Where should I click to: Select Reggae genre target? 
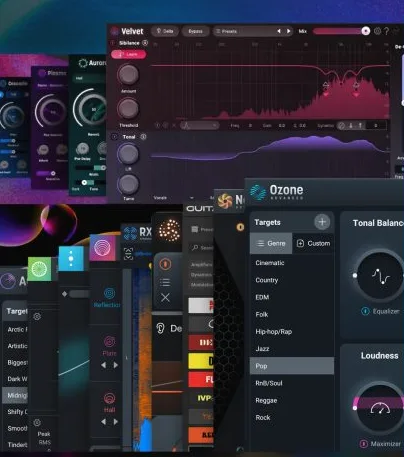click(292, 400)
